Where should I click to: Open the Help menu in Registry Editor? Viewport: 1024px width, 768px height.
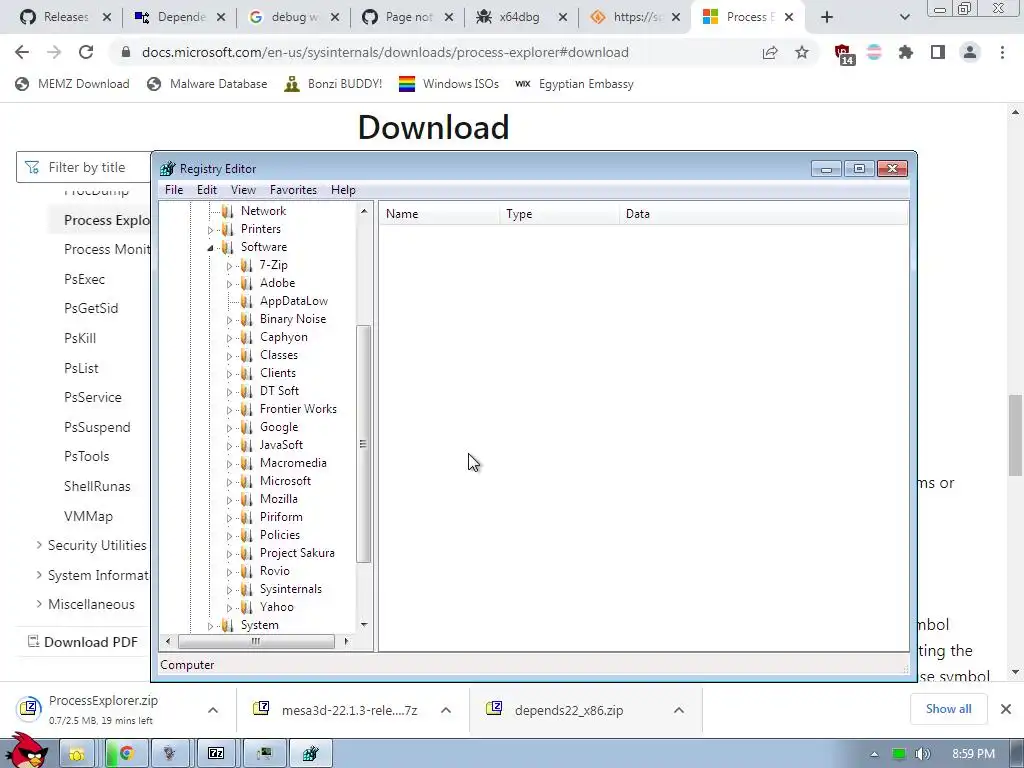[343, 190]
